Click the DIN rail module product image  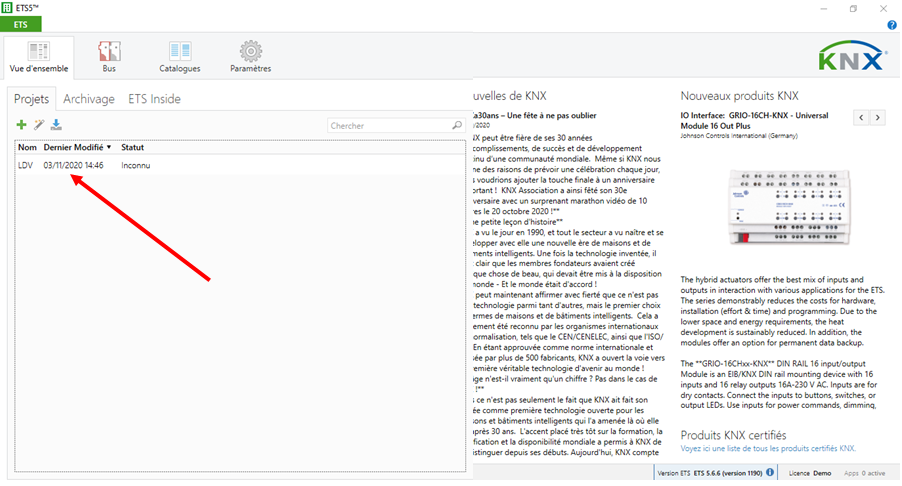coord(789,206)
